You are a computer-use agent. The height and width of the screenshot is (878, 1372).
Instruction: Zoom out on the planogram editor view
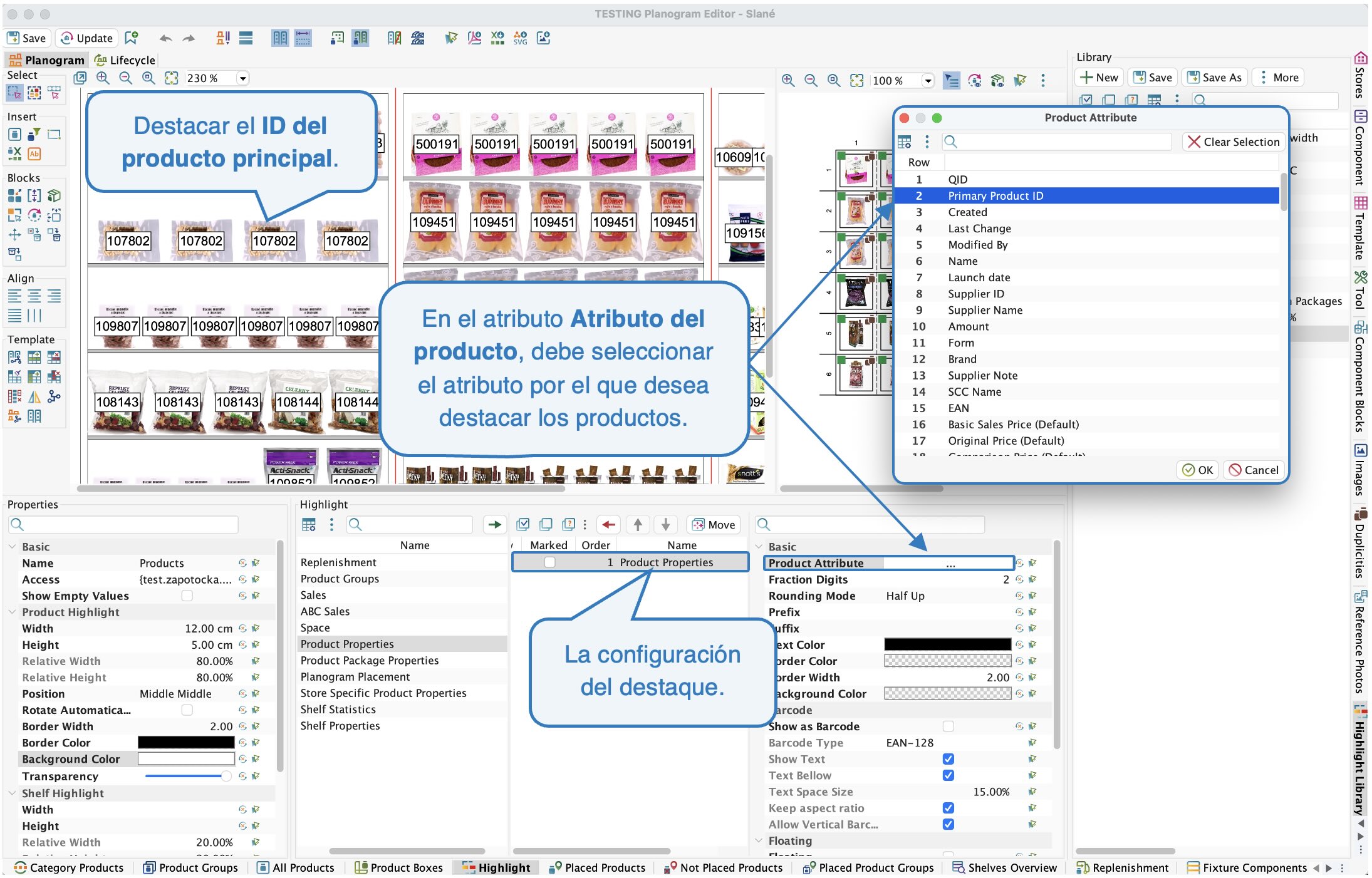125,78
